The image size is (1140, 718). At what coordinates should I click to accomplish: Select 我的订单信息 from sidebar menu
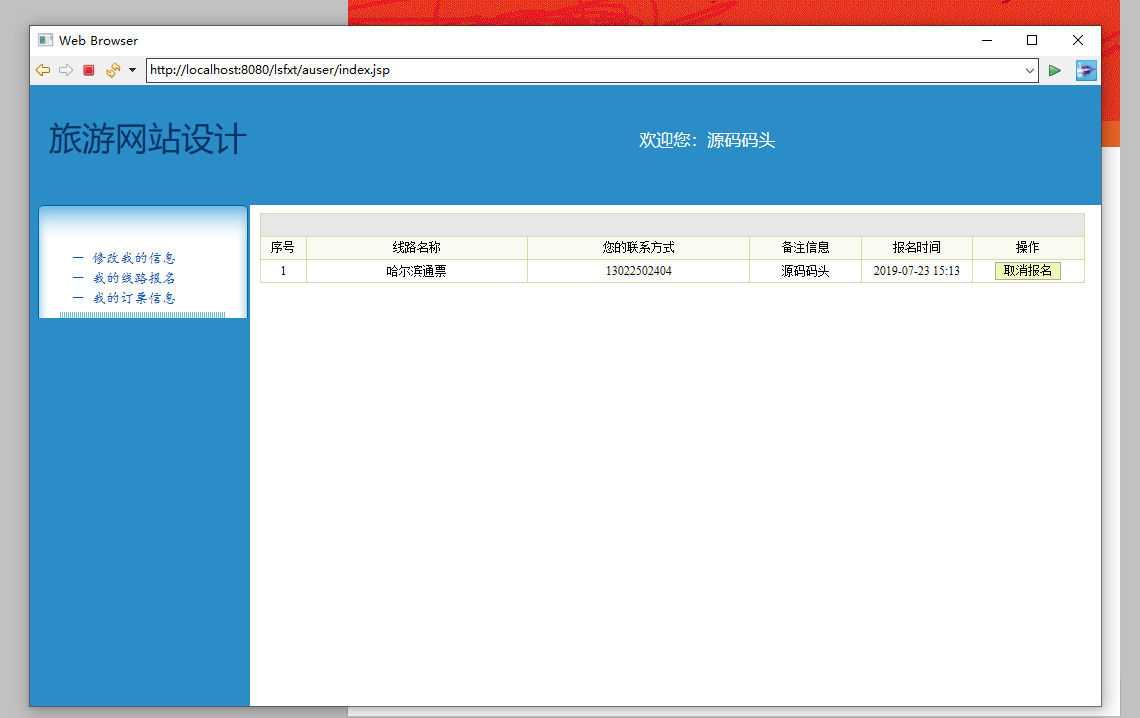click(134, 298)
